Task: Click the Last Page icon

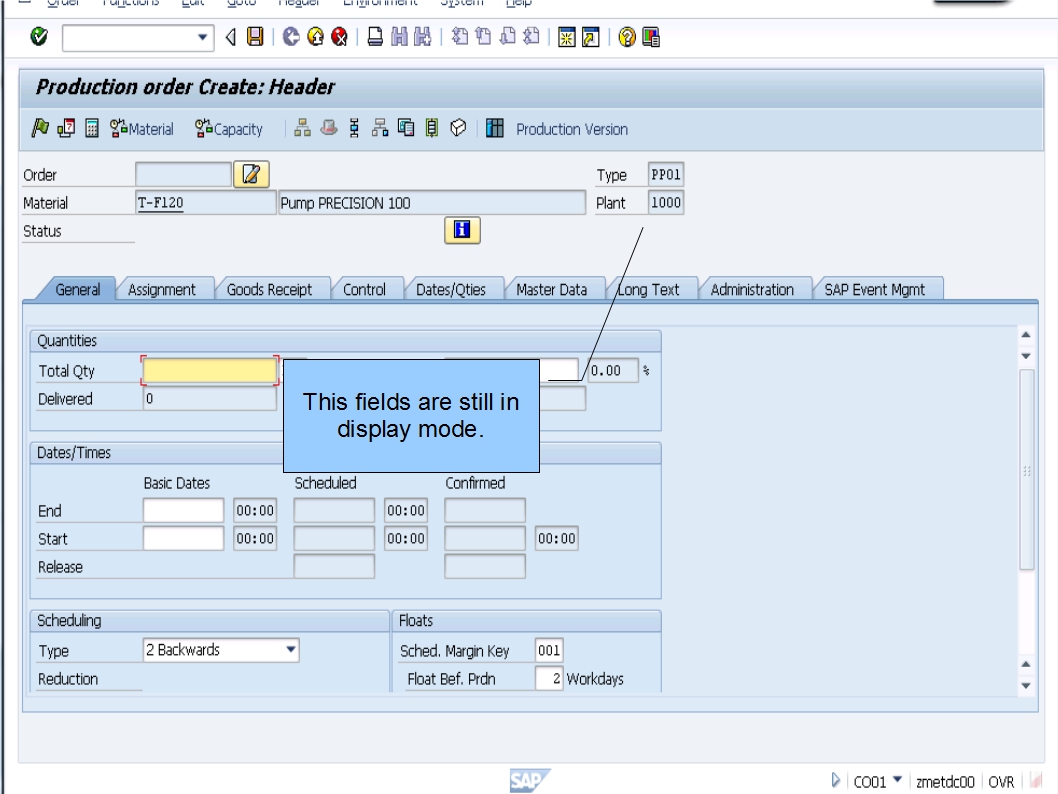Action: tap(532, 36)
